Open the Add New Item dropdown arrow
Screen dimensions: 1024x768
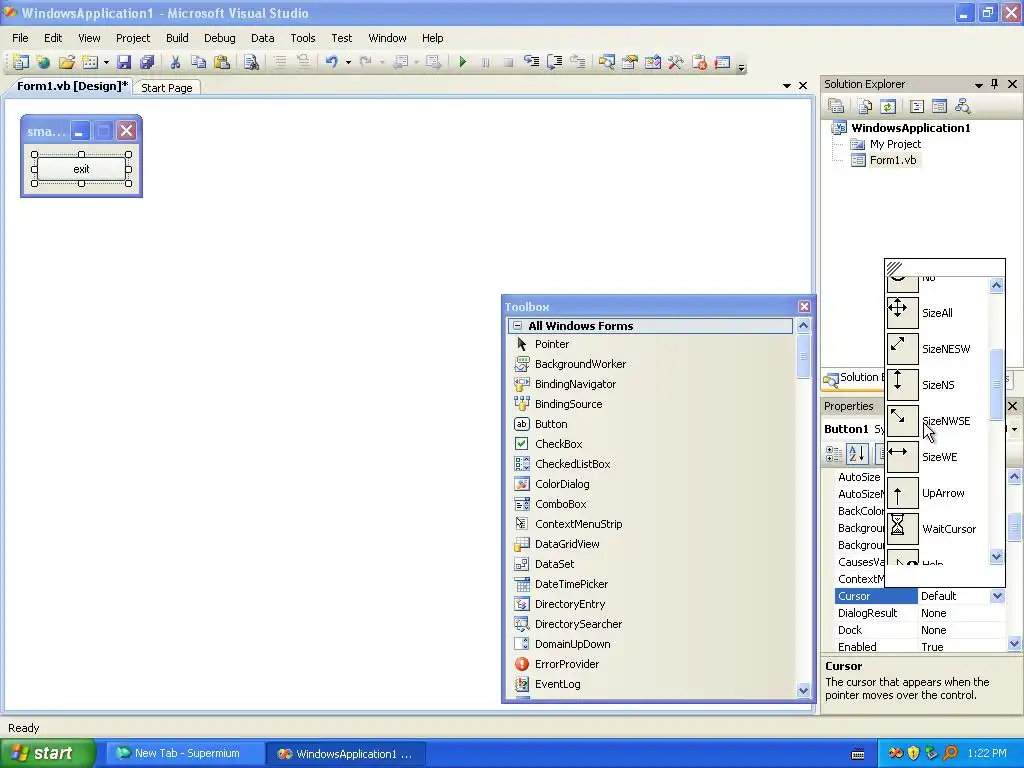(106, 63)
